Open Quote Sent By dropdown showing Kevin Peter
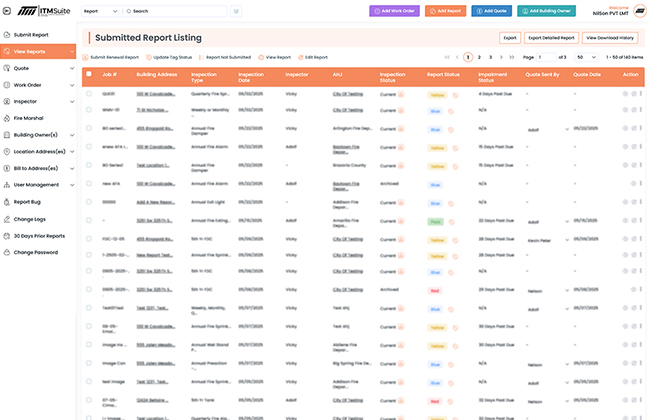 [548, 240]
